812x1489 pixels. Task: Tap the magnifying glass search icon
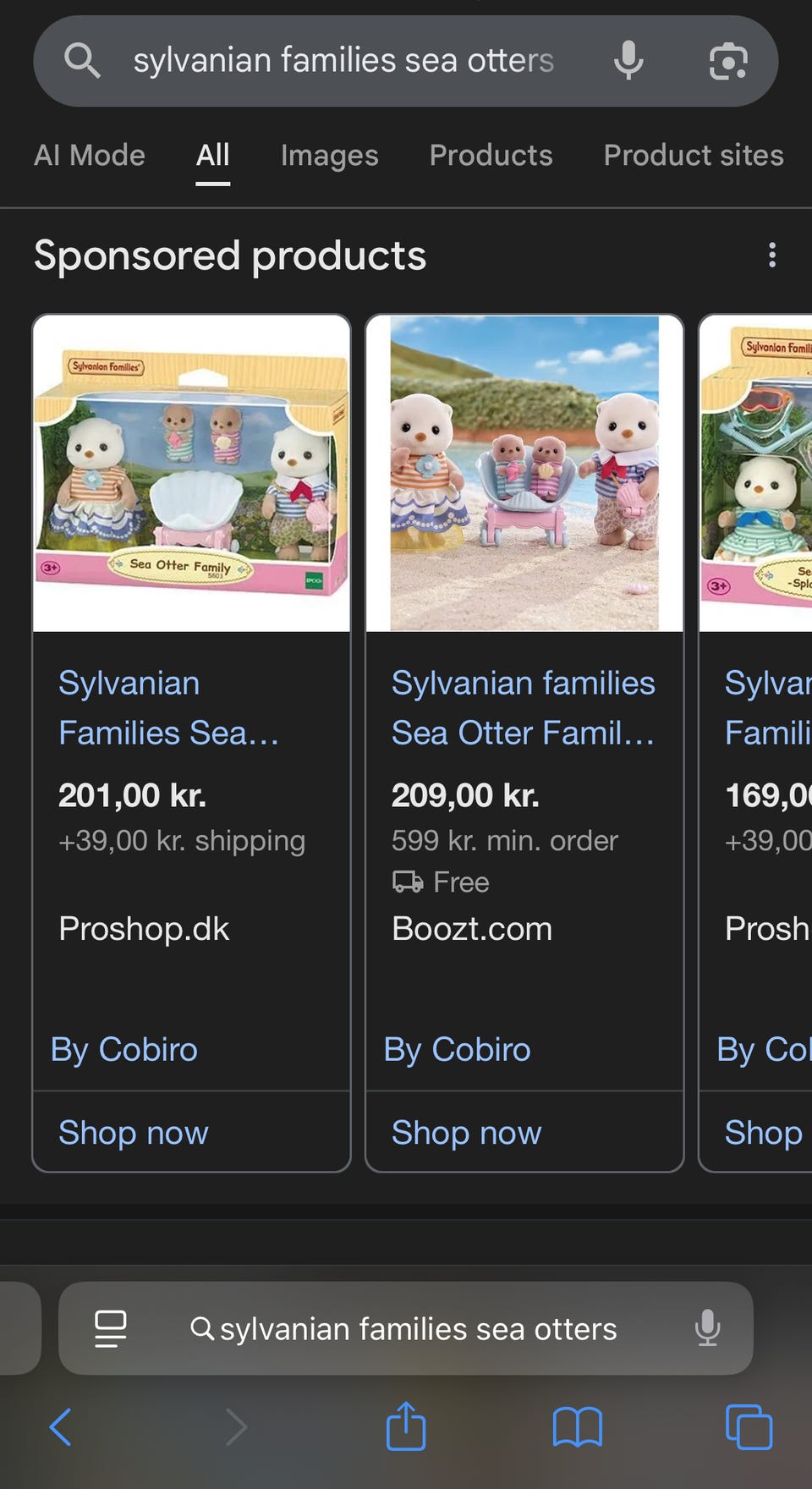[82, 61]
